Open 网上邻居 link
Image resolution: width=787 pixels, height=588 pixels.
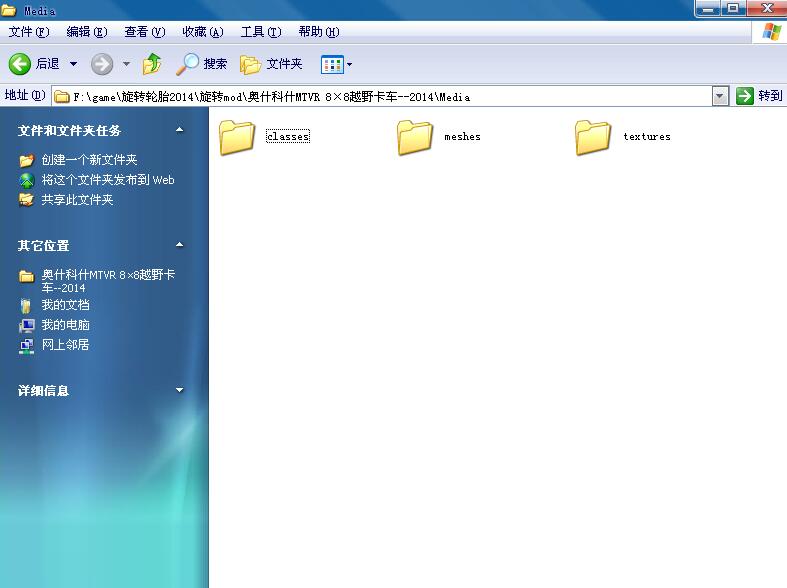(65, 345)
